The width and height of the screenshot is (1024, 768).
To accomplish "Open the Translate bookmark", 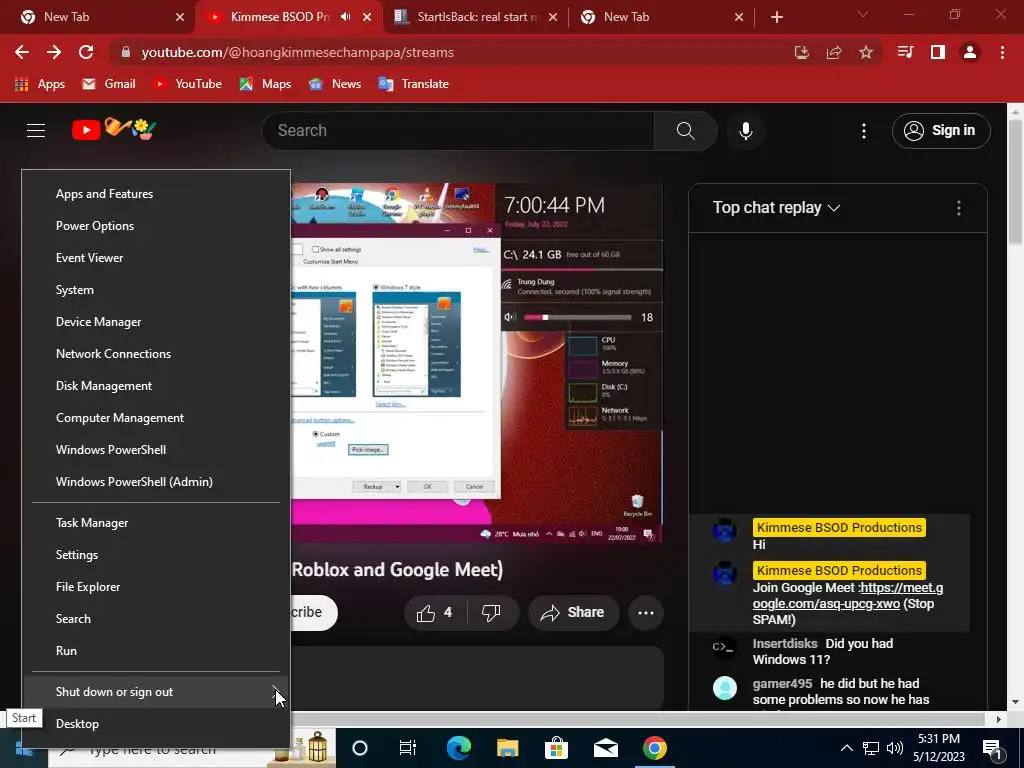I will (414, 84).
